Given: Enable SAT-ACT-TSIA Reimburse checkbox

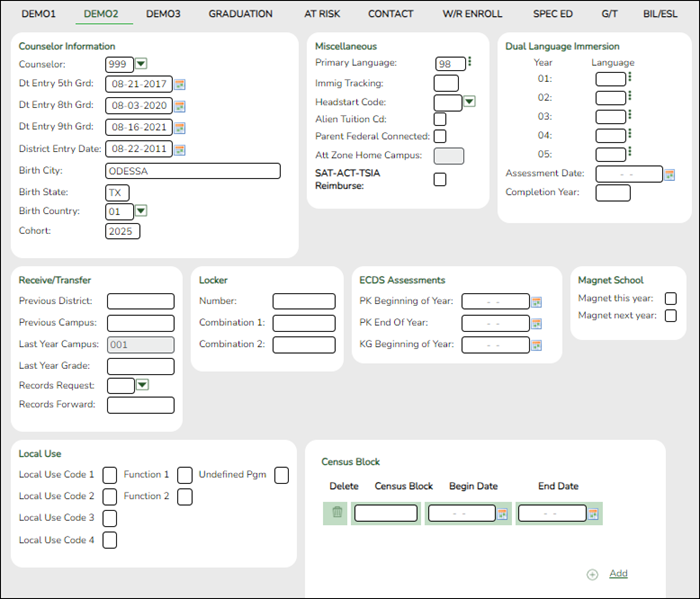Looking at the screenshot, I should [x=440, y=179].
